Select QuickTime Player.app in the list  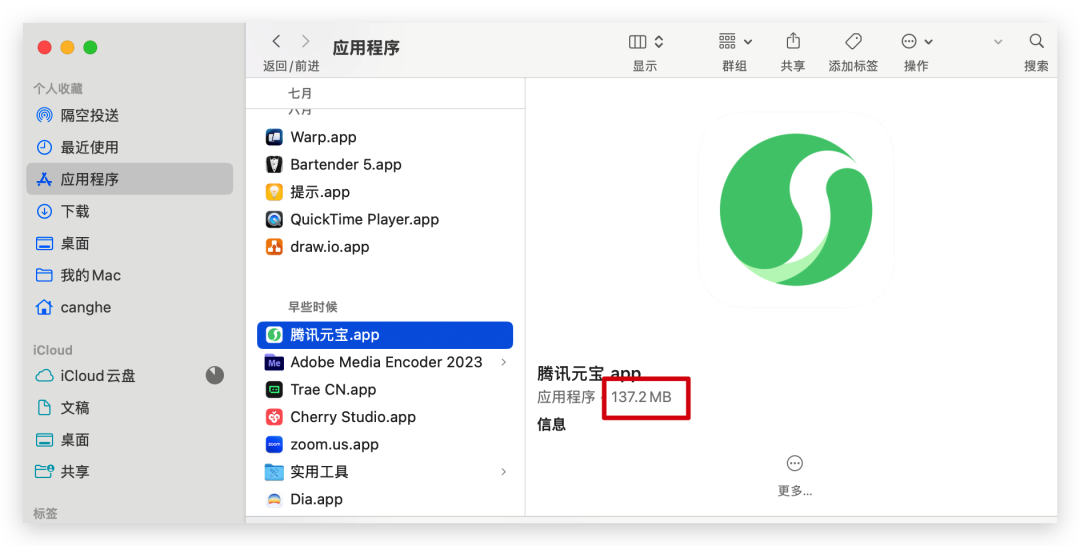[x=385, y=220]
